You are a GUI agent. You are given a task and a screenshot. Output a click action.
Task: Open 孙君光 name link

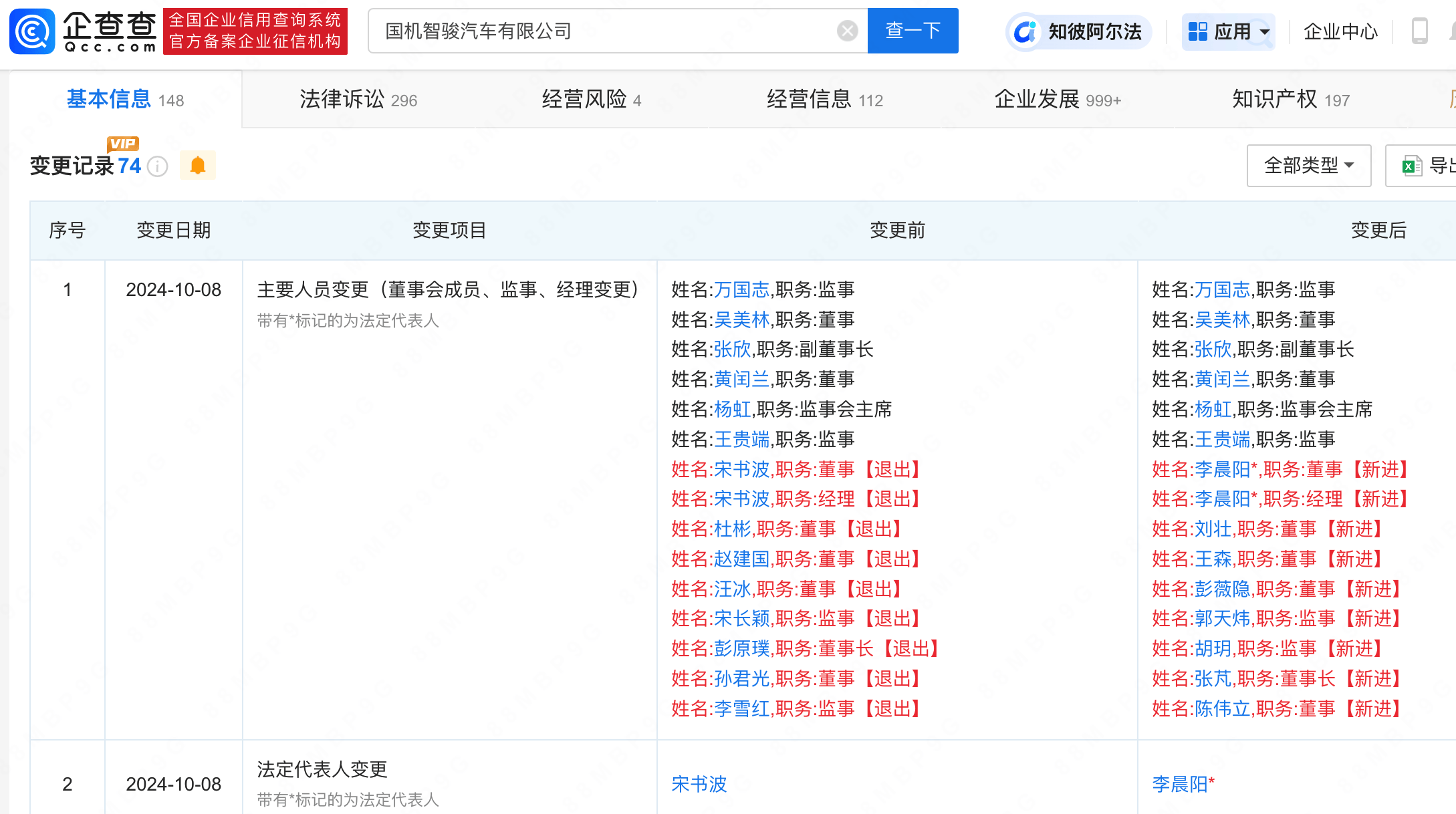coord(741,678)
